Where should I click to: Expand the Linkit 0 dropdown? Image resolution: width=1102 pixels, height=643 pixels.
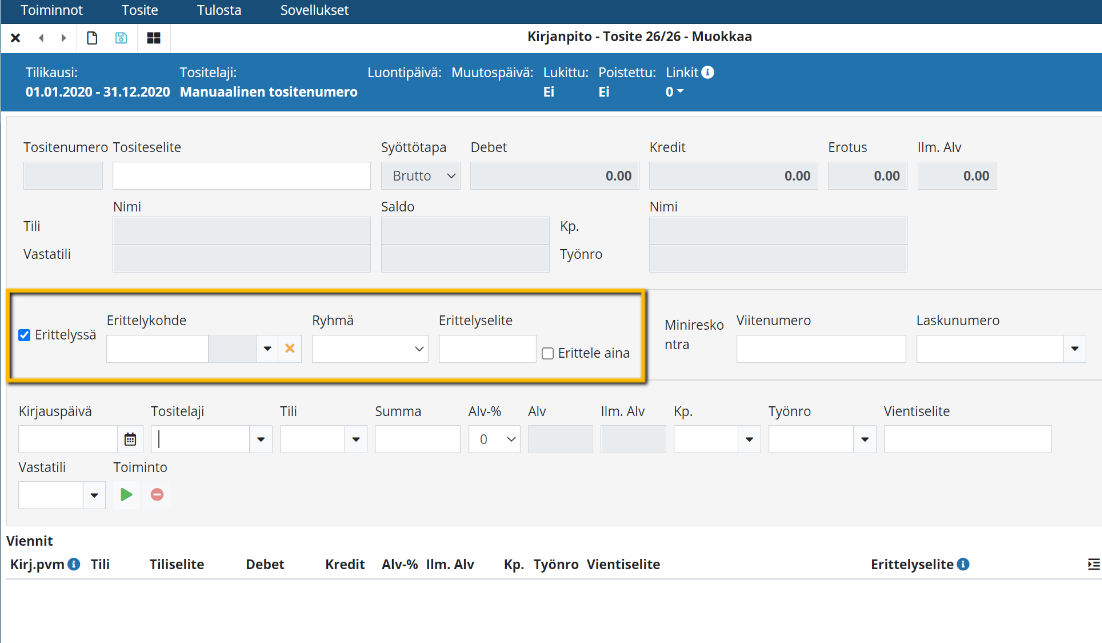tap(675, 92)
